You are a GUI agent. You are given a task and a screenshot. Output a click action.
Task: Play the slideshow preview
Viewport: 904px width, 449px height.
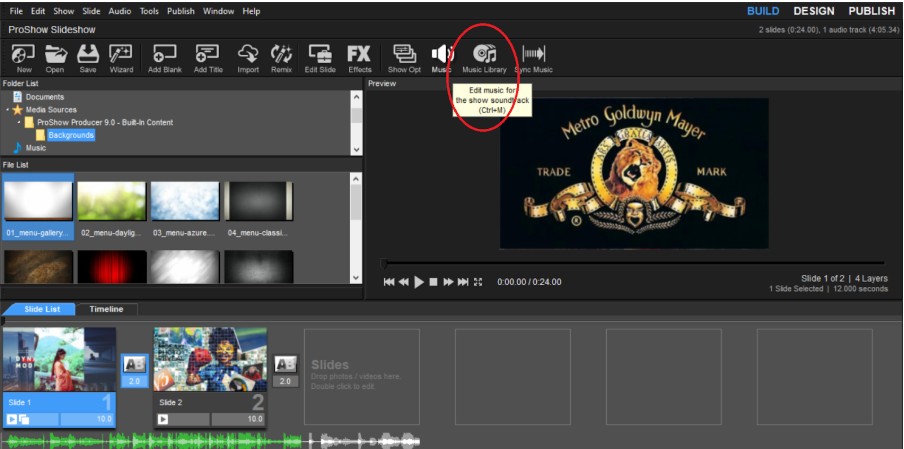click(419, 282)
